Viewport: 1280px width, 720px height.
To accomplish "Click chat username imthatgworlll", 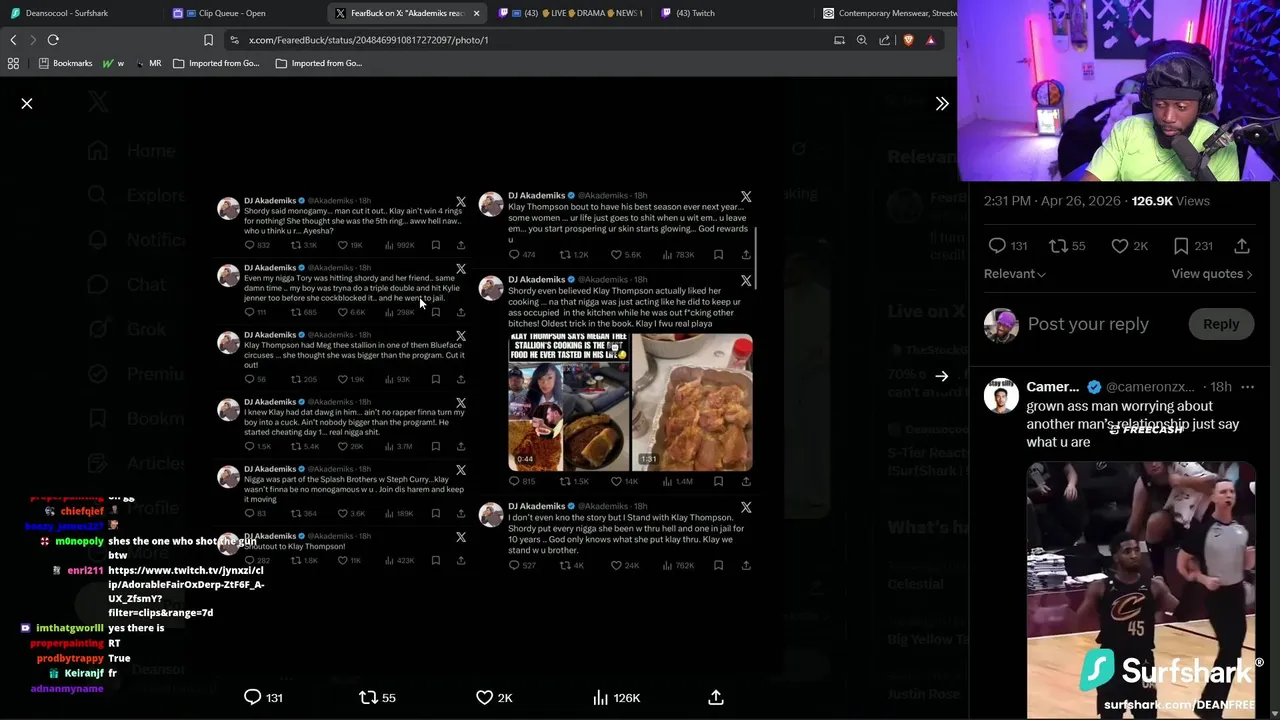I will click(70, 628).
